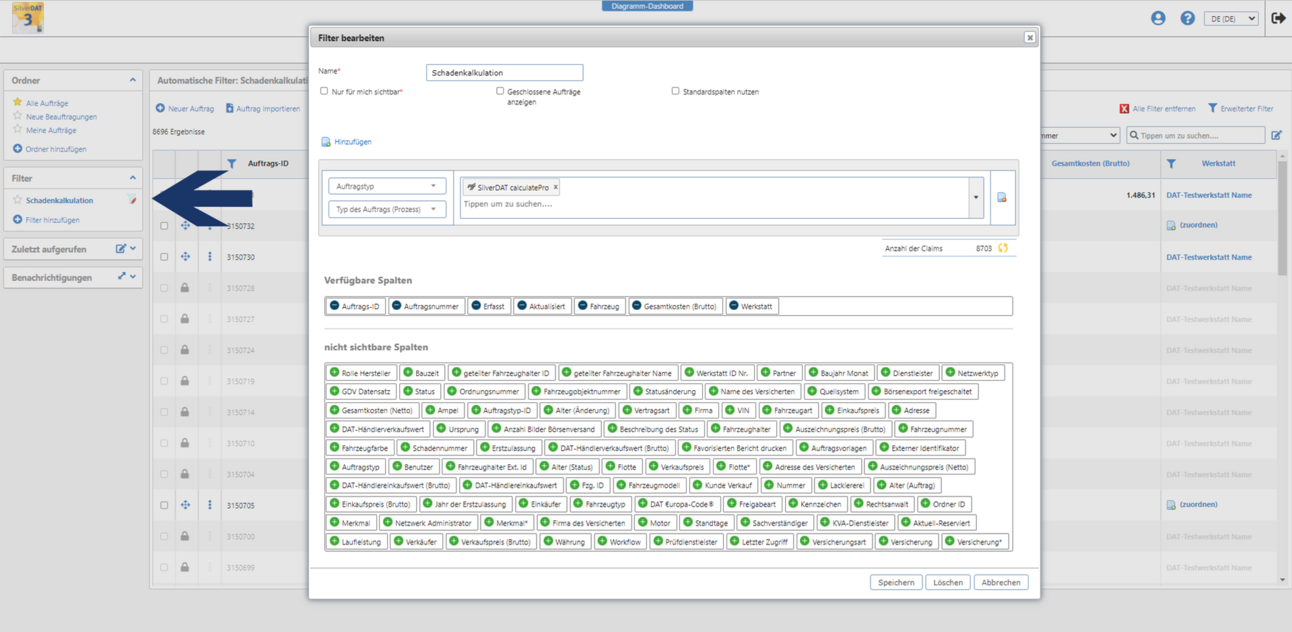Screen dimensions: 1292x632
Task: Check Standardspalten nutzen option
Action: tap(675, 91)
